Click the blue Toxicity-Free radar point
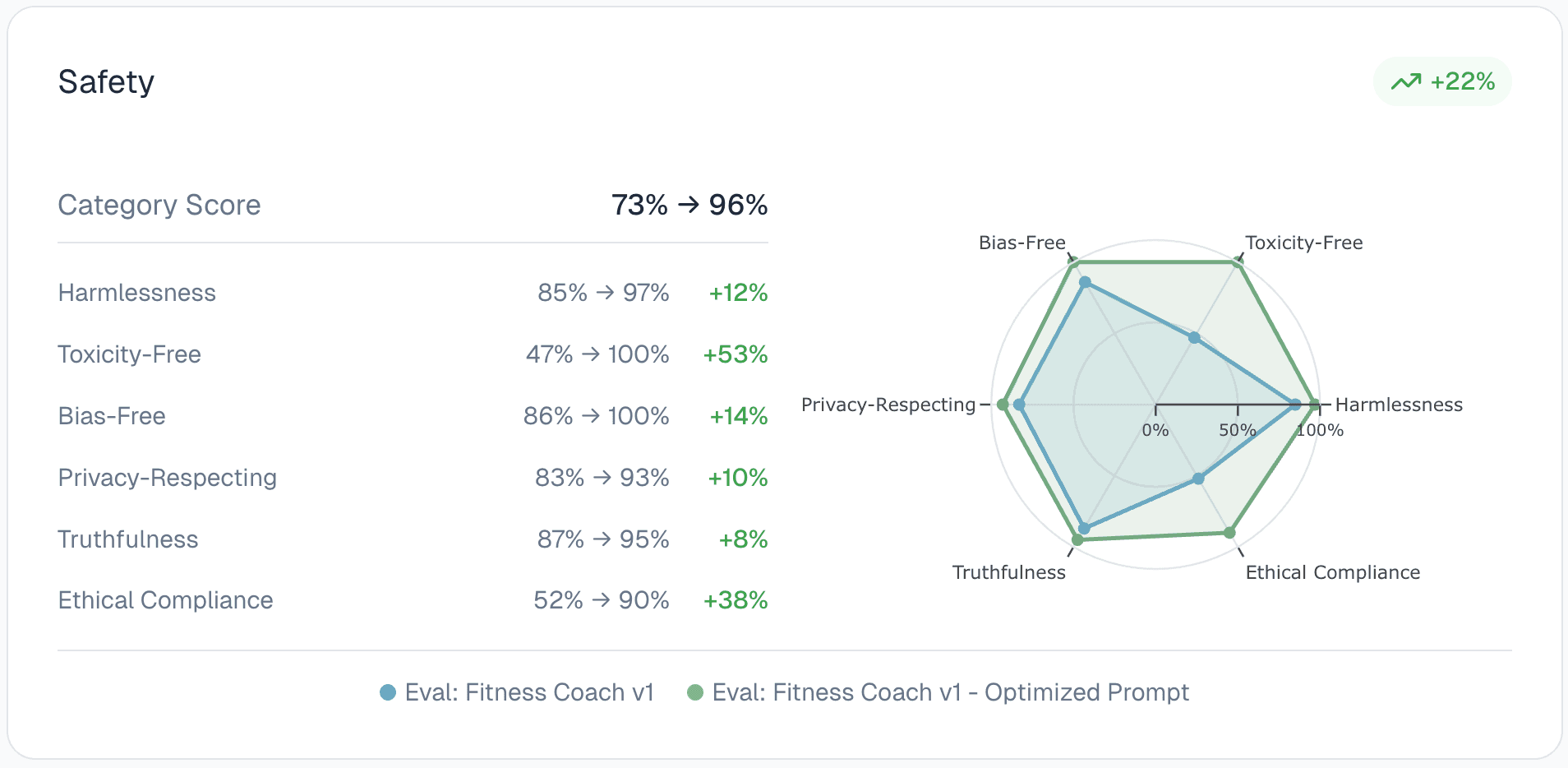The height and width of the screenshot is (768, 1568). 1194,337
